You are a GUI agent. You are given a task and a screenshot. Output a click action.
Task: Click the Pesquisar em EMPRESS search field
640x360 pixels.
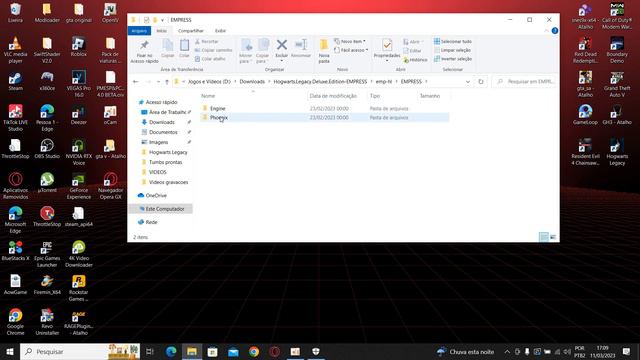[x=524, y=82]
